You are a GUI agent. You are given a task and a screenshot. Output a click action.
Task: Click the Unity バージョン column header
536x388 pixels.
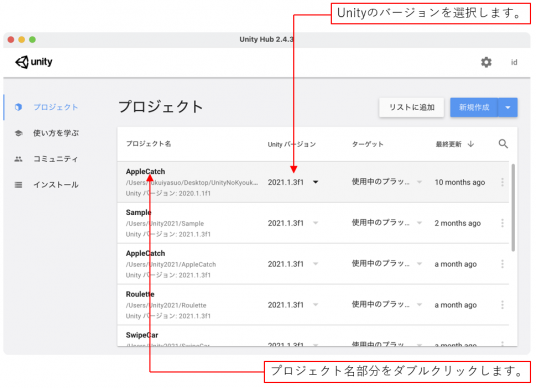[x=292, y=144]
